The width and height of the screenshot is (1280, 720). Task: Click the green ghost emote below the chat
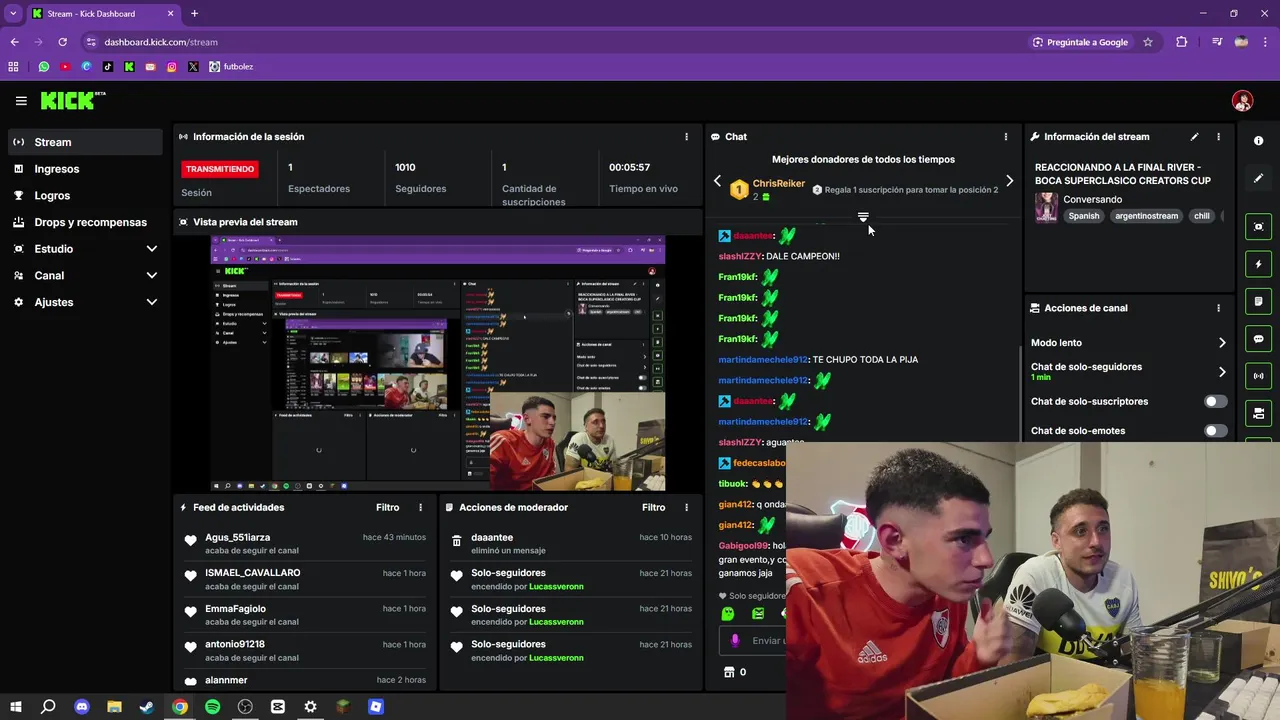point(728,613)
